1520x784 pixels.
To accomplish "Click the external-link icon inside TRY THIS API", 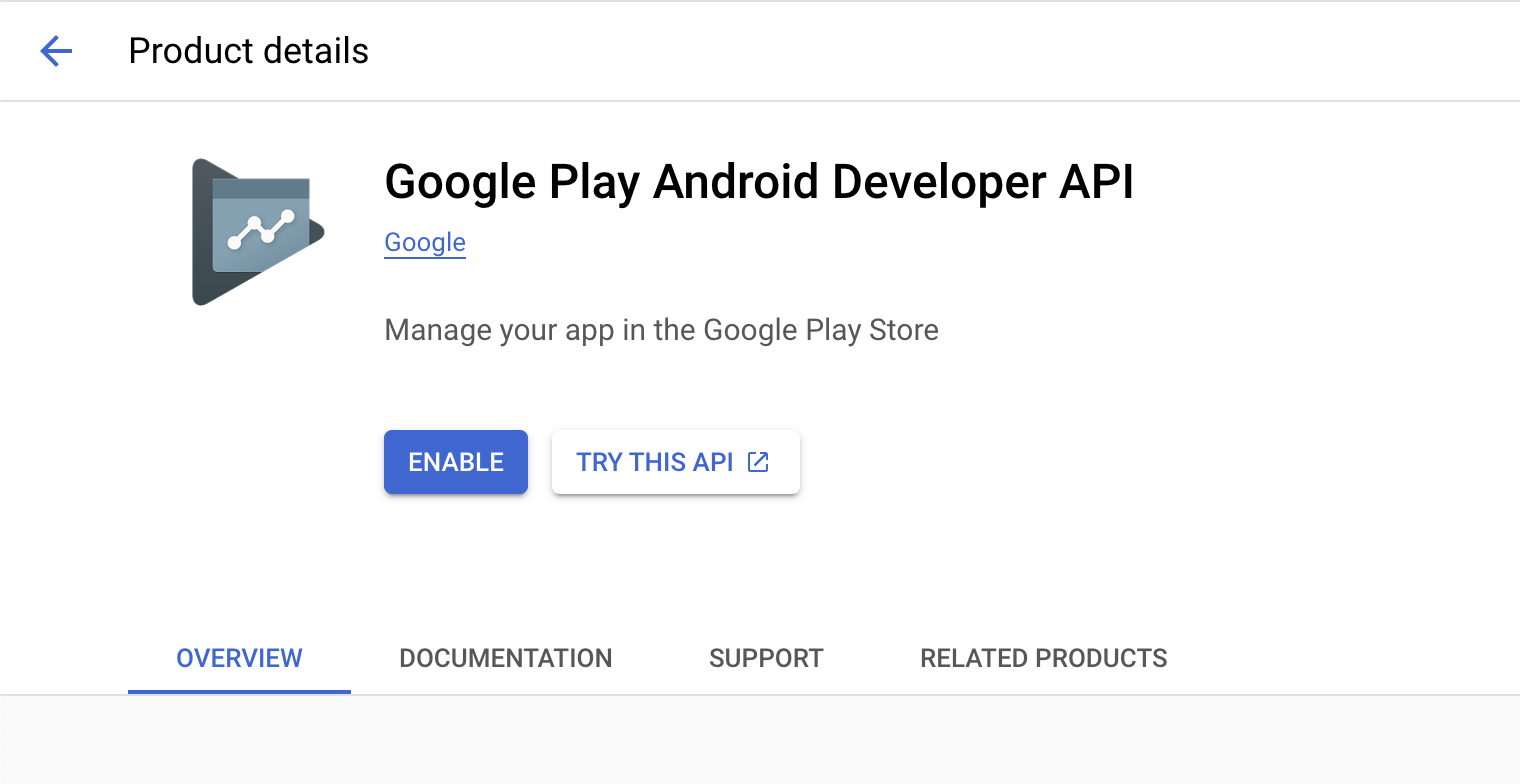I will 758,462.
